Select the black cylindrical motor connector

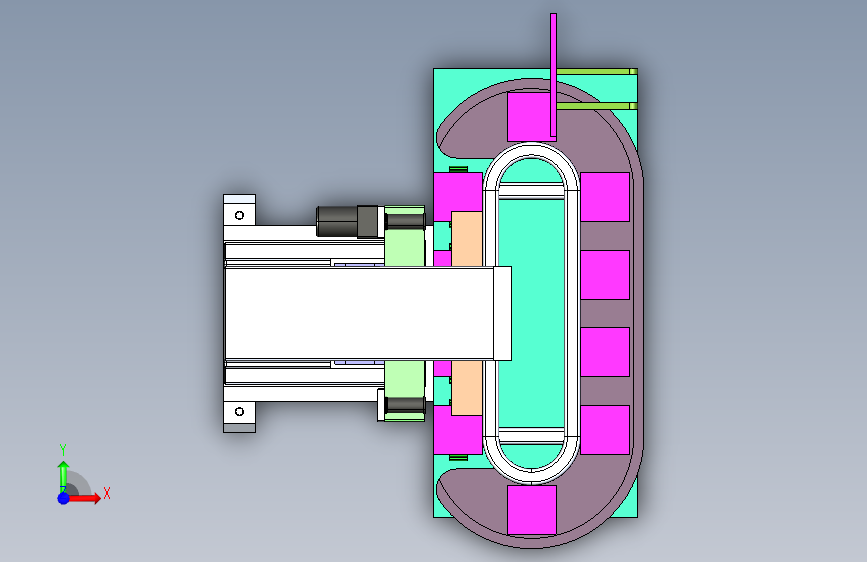[347, 221]
